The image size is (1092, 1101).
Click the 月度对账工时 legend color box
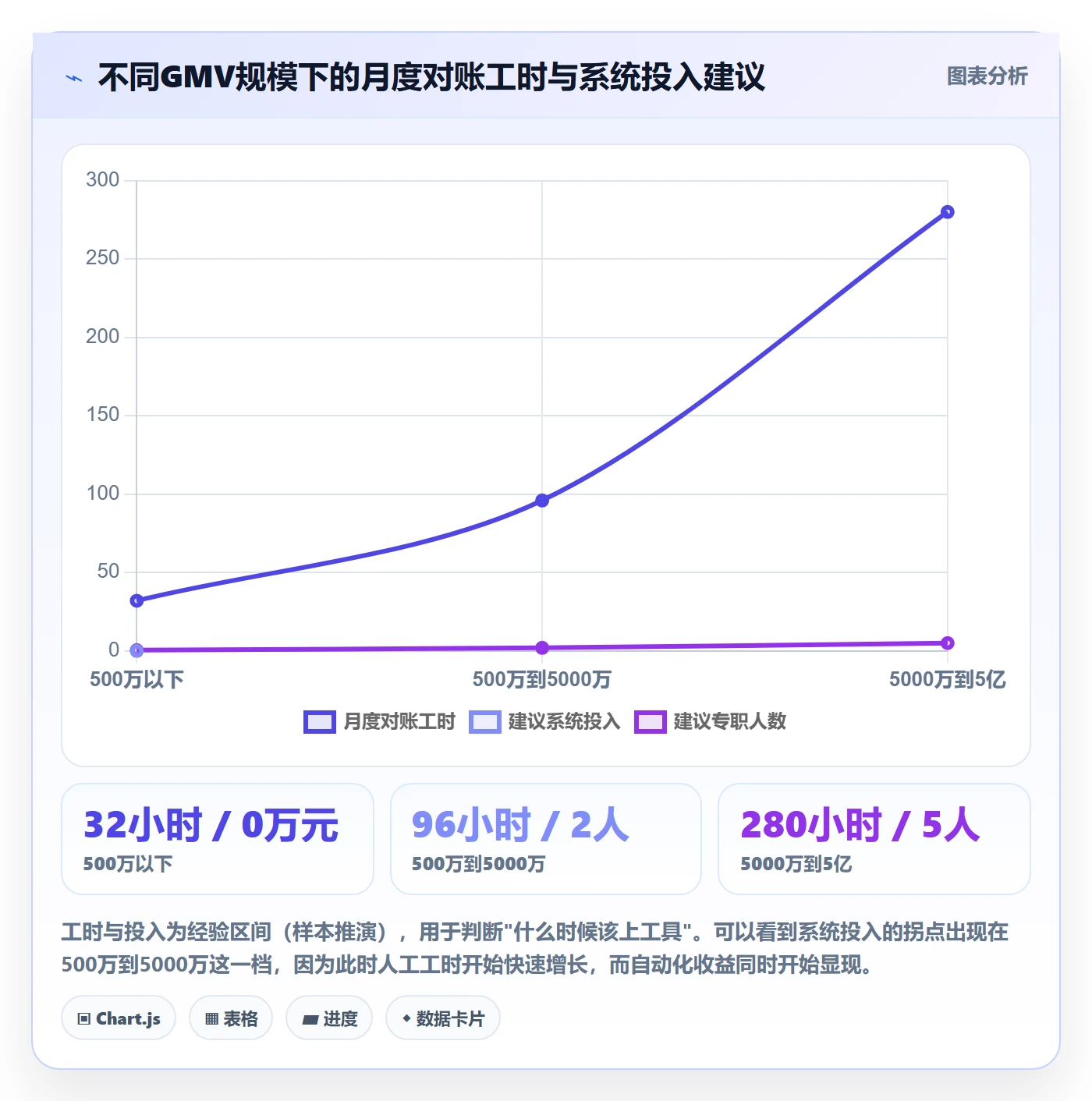click(x=319, y=722)
